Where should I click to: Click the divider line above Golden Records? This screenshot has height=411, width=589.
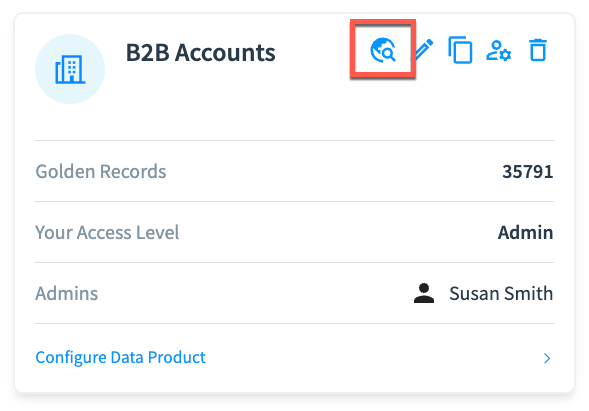[x=294, y=141]
